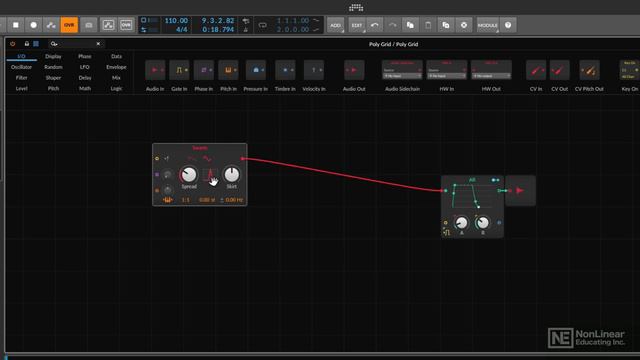Toggle the Poly Grid power button

click(x=13, y=44)
